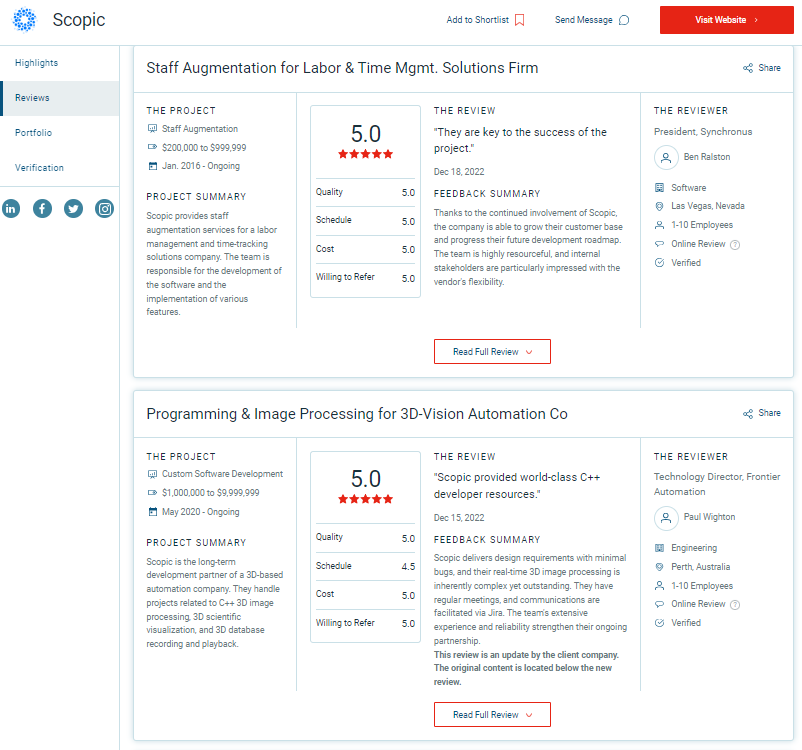Open Scopic's Instagram profile icon
This screenshot has height=750, width=802.
104,209
